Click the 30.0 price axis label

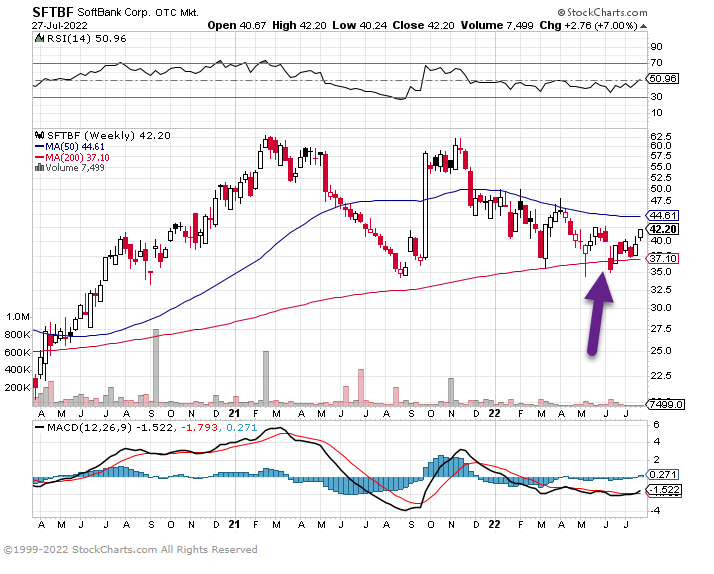tap(661, 308)
